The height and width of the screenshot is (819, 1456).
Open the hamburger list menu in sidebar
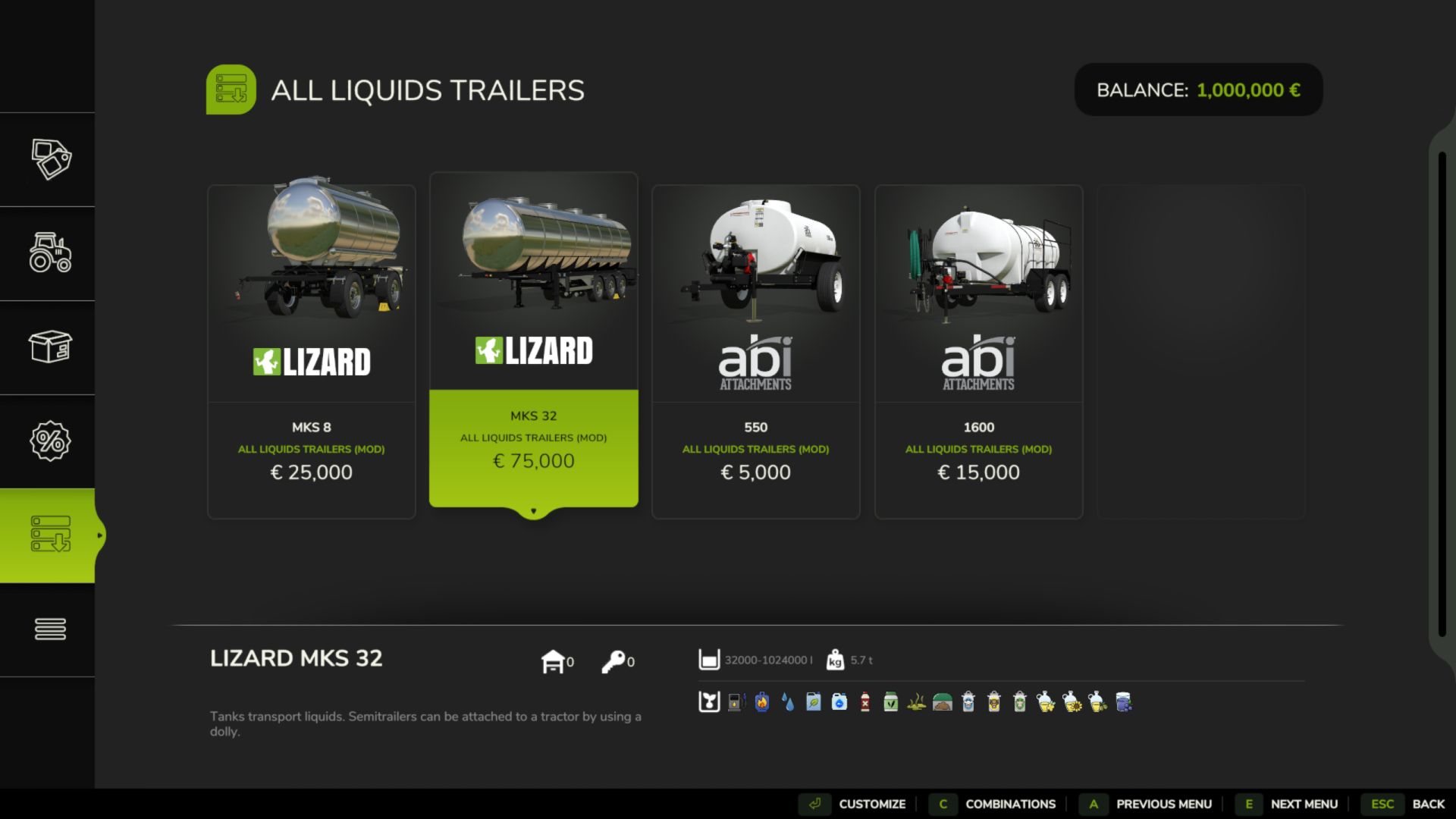coord(50,629)
